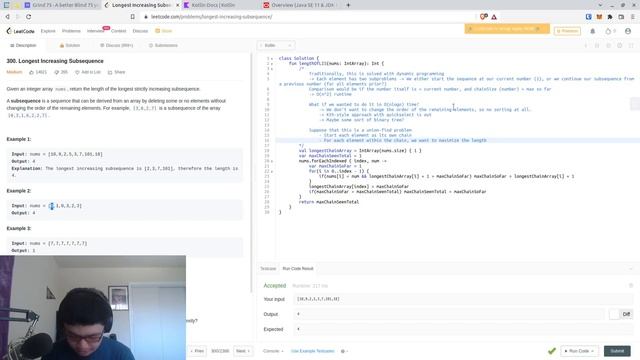
Task: Open the Grind 75 browser tab
Action: (x=61, y=5)
